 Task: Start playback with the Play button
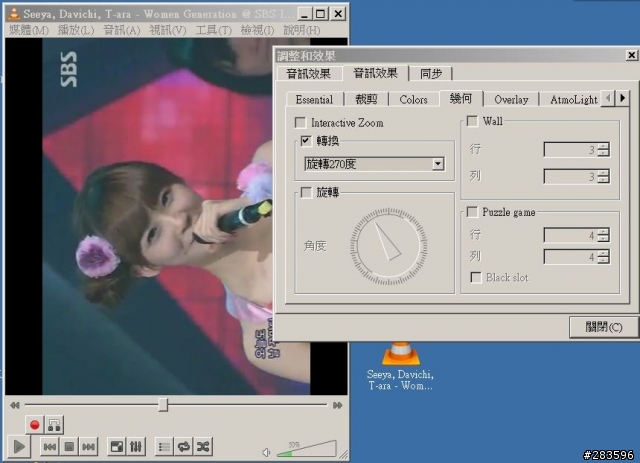[x=19, y=447]
